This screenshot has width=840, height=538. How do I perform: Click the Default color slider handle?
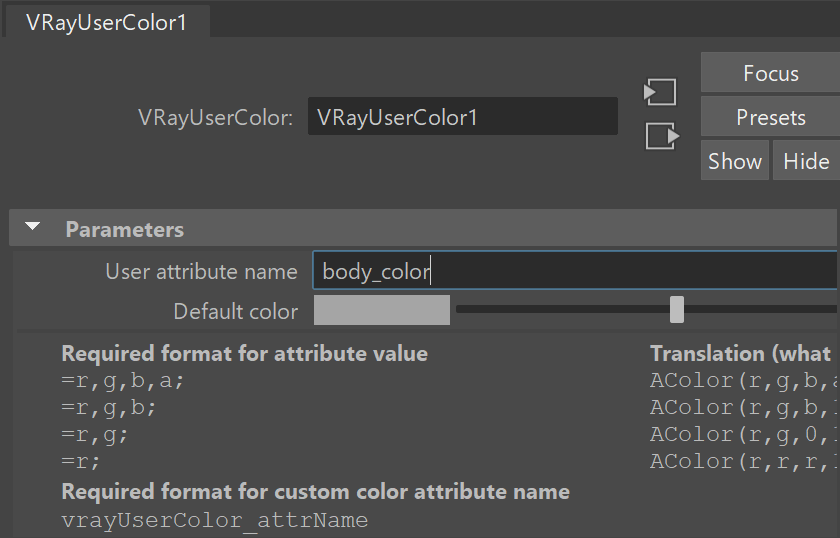[677, 310]
